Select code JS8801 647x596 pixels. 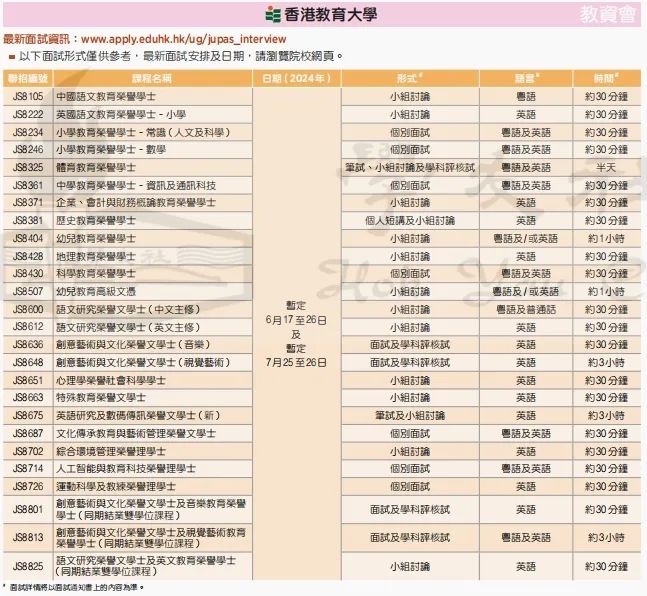(28, 509)
